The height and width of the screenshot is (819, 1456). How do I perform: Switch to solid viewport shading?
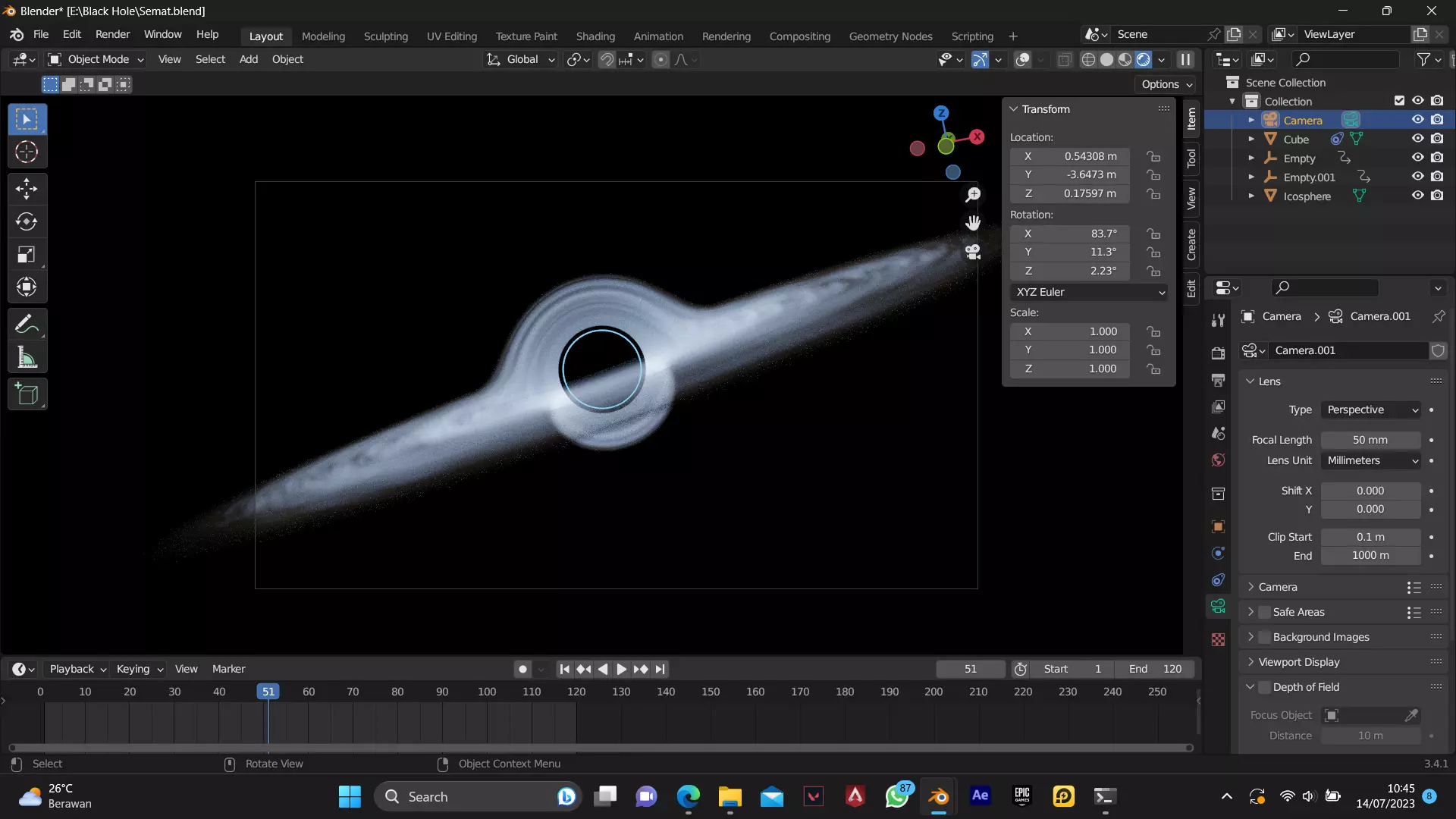pyautogui.click(x=1106, y=59)
